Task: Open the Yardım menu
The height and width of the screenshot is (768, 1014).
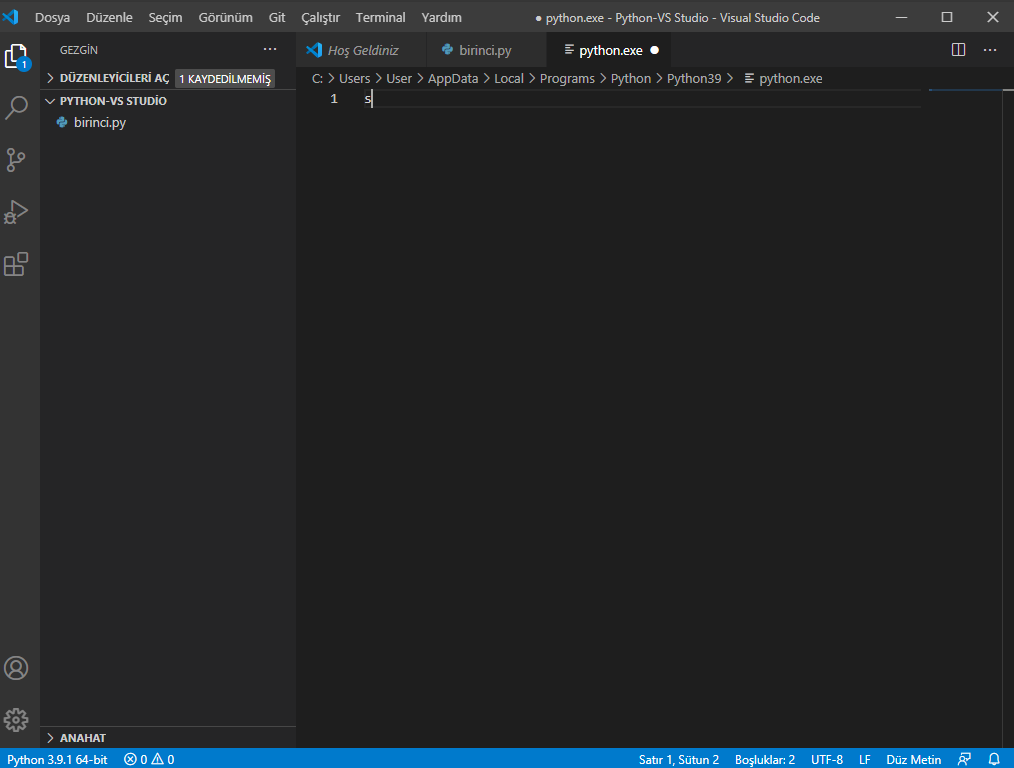Action: (x=442, y=17)
